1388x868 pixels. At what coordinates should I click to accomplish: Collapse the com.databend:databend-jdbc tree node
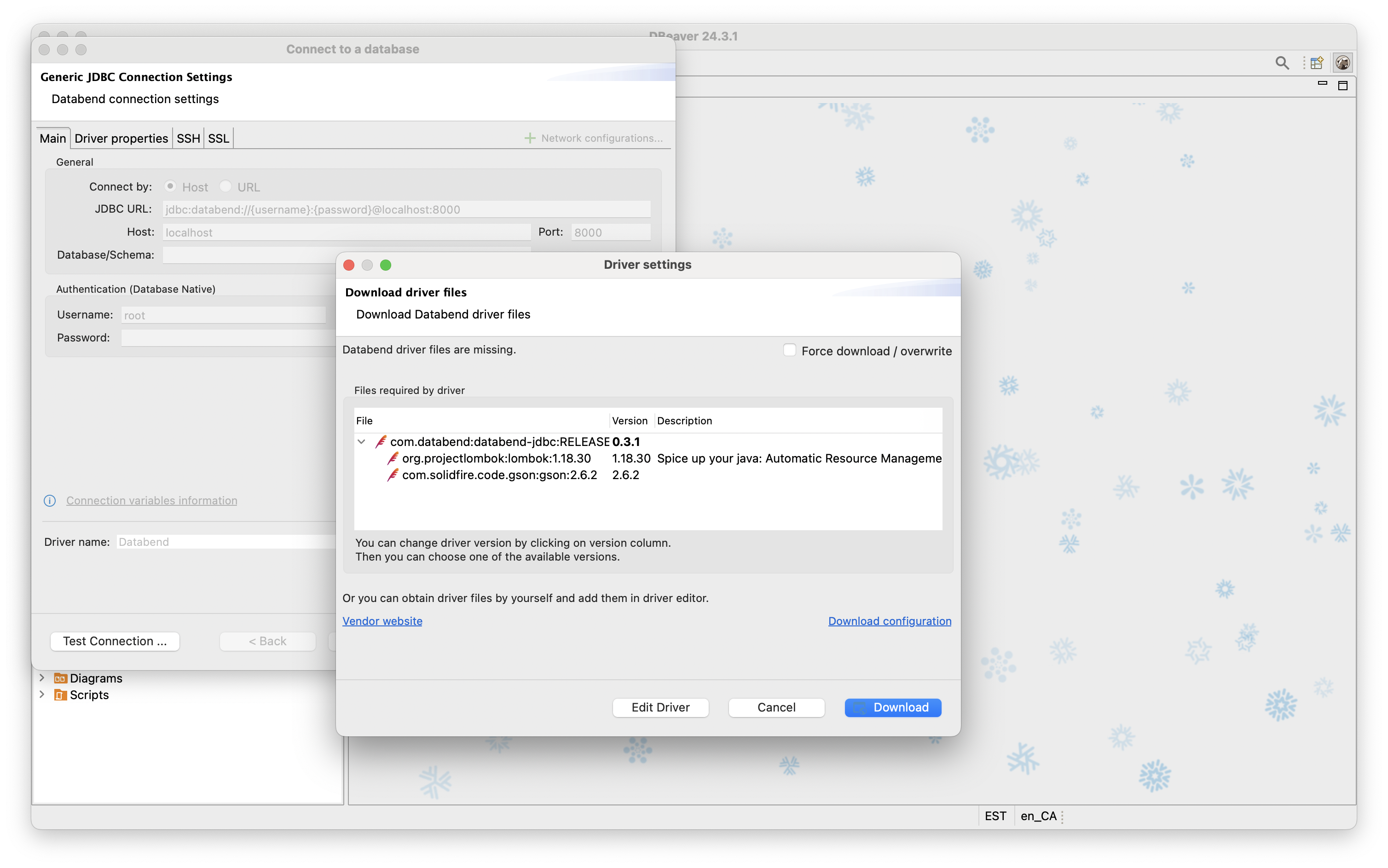[x=361, y=441]
